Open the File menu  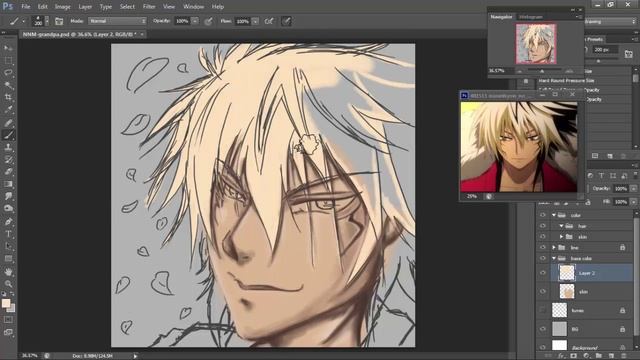[x=26, y=7]
